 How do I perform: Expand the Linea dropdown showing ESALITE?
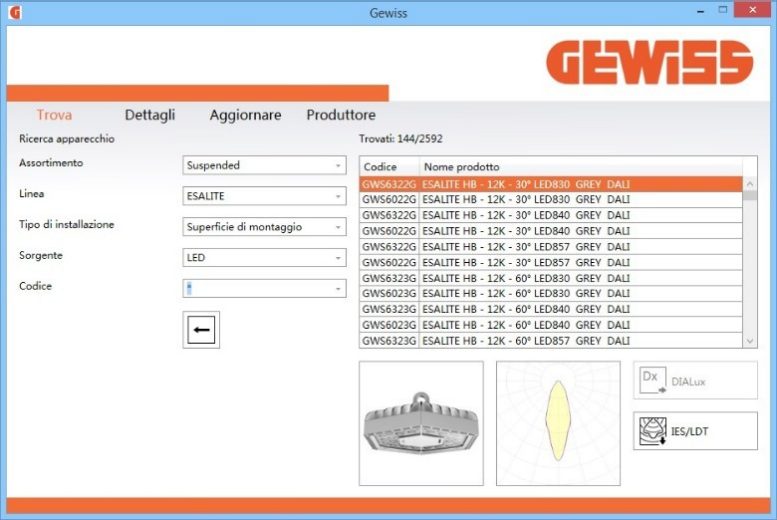click(264, 196)
